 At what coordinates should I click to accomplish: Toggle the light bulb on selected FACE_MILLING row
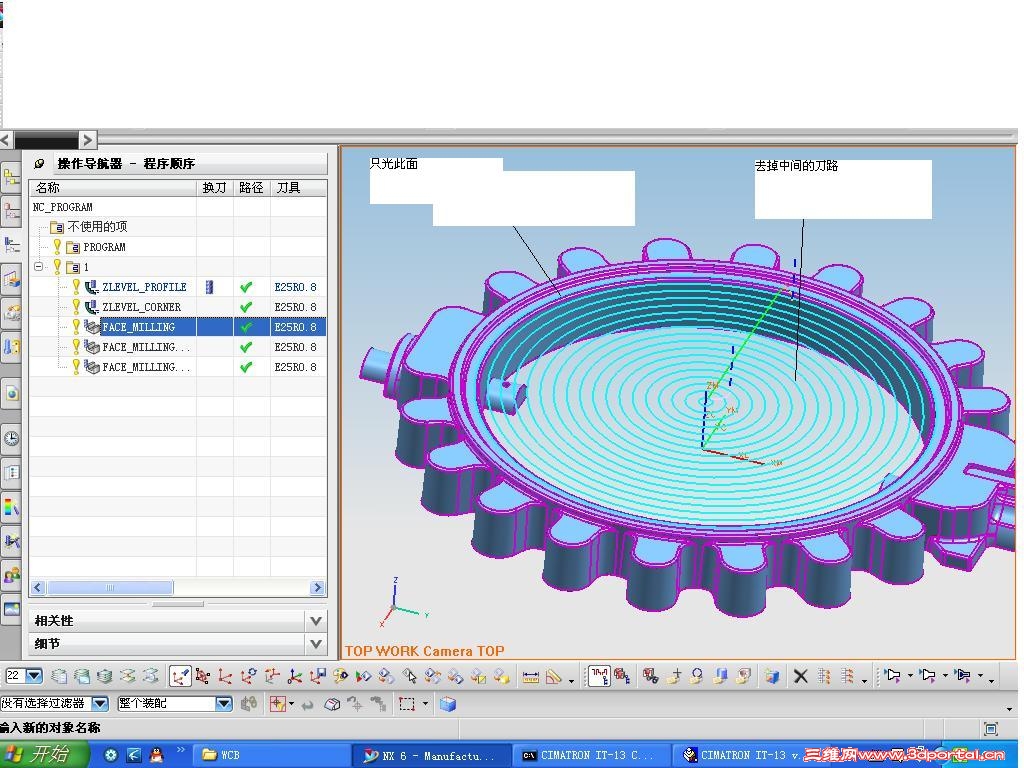76,327
